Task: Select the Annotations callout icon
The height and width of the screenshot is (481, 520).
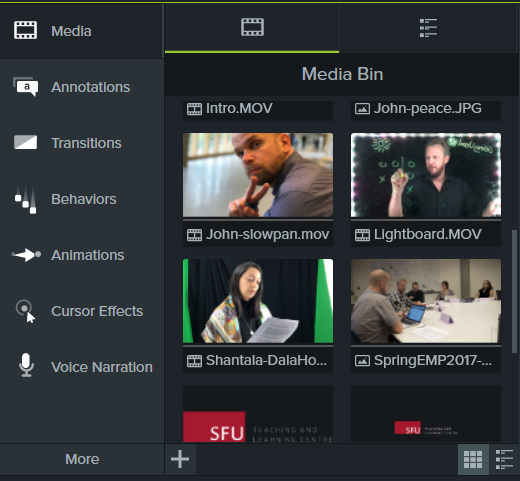Action: pyautogui.click(x=25, y=87)
